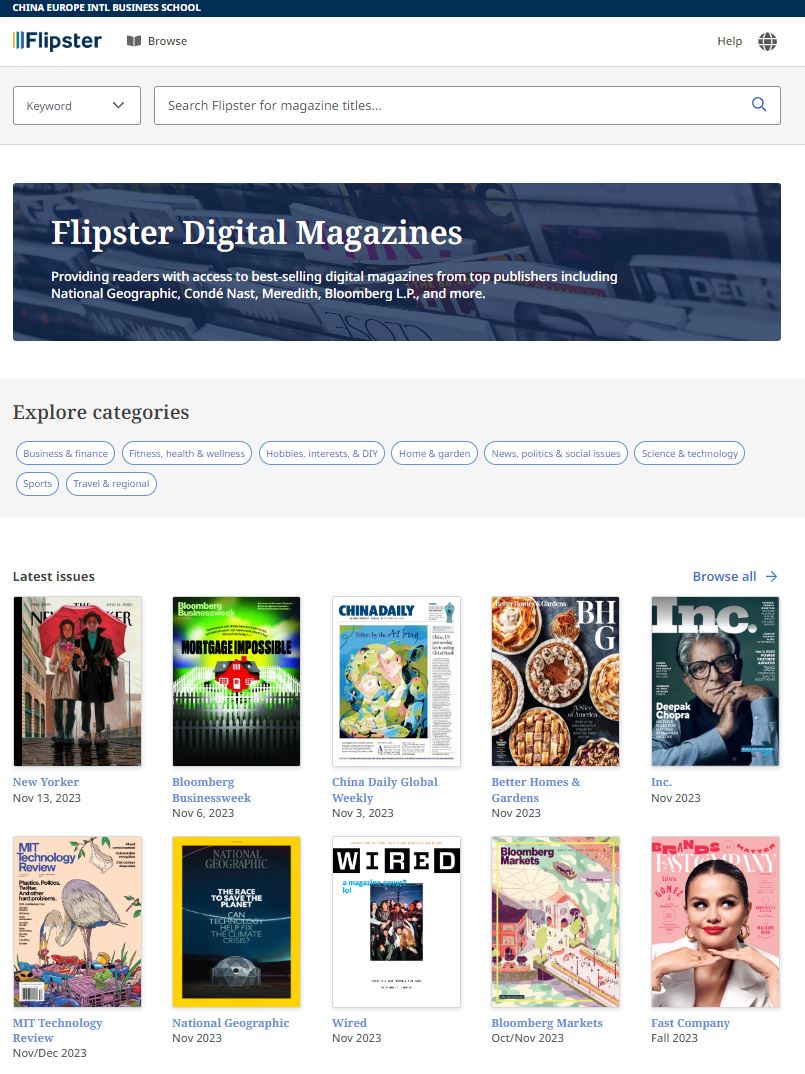Select the Sports category chip
805x1074 pixels.
coord(38,484)
